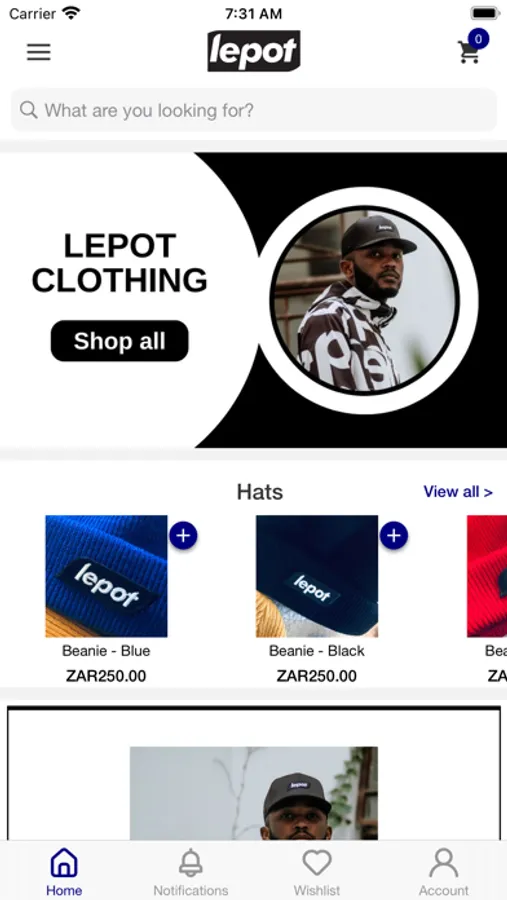Select the Beanie - Blue product name
507x900 pixels.
(x=106, y=651)
